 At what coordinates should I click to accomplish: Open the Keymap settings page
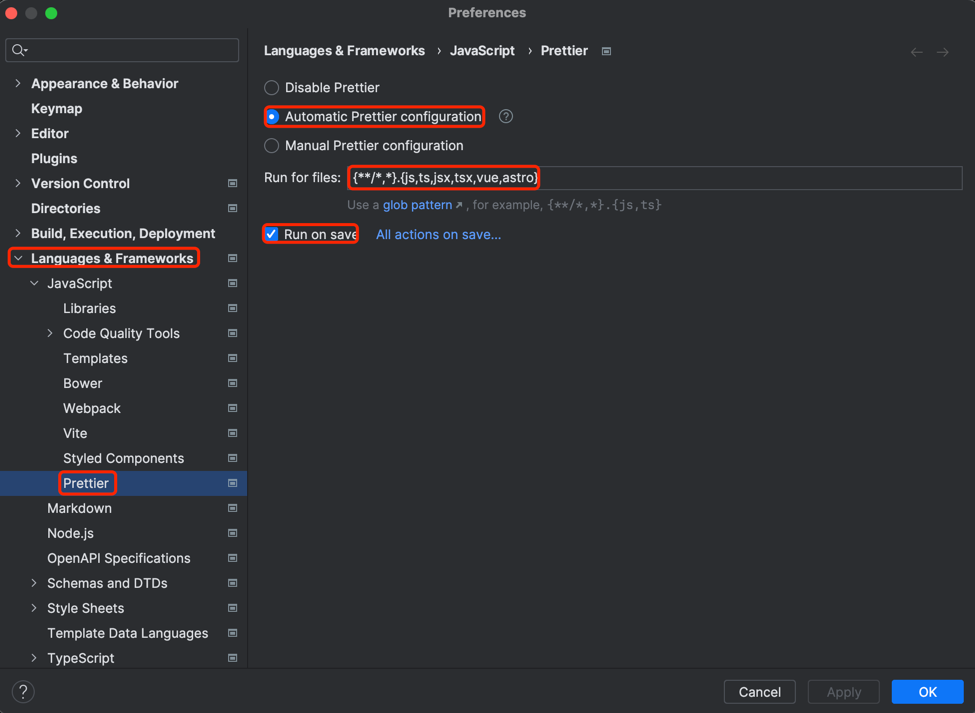(57, 109)
